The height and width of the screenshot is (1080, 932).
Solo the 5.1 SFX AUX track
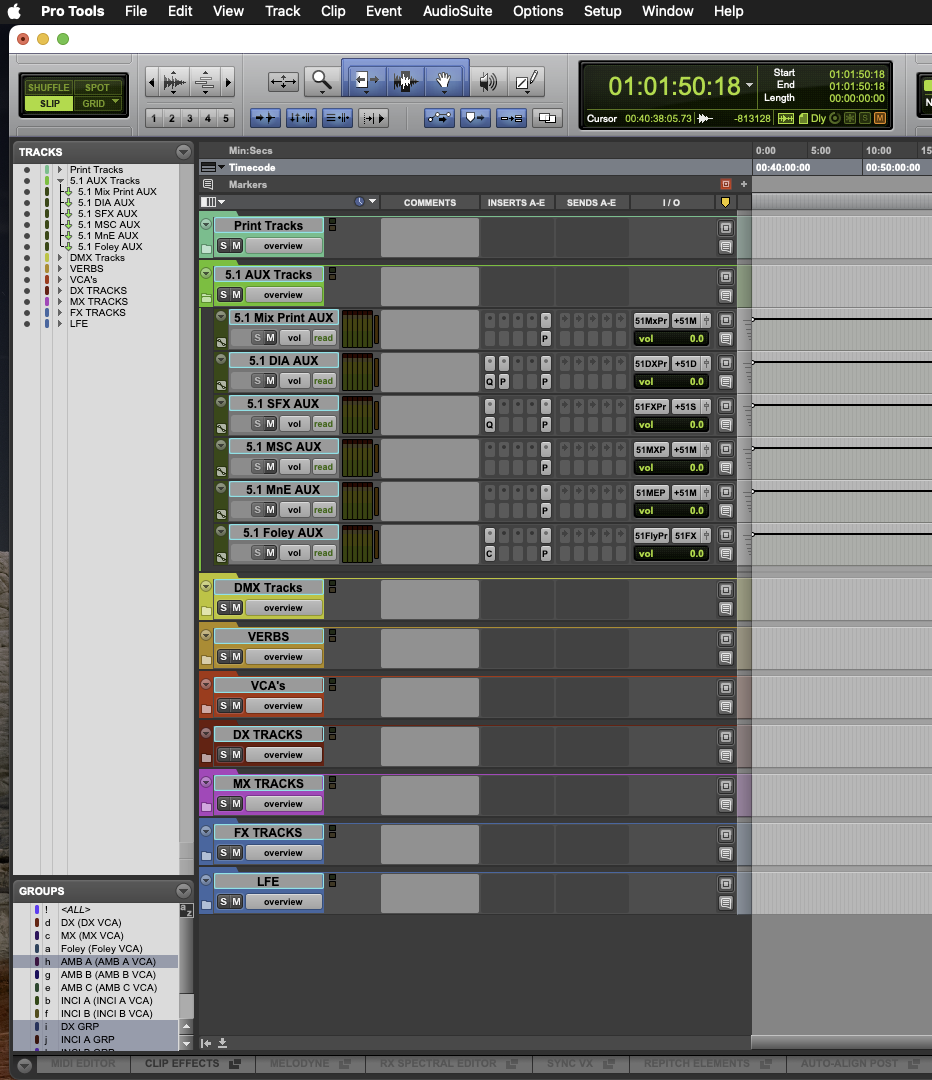point(258,424)
